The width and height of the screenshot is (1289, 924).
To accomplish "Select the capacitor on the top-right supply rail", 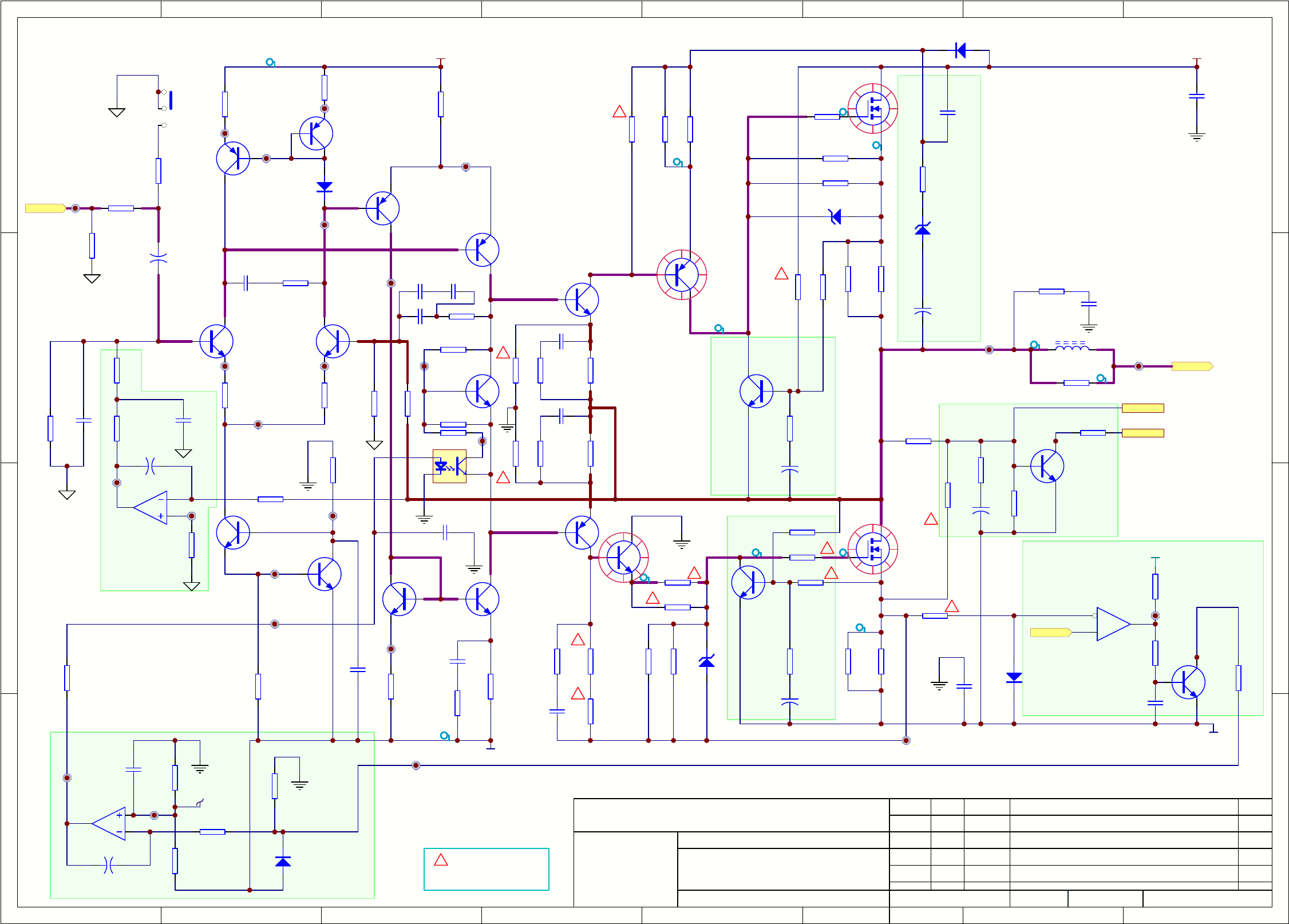I will pos(1197,96).
